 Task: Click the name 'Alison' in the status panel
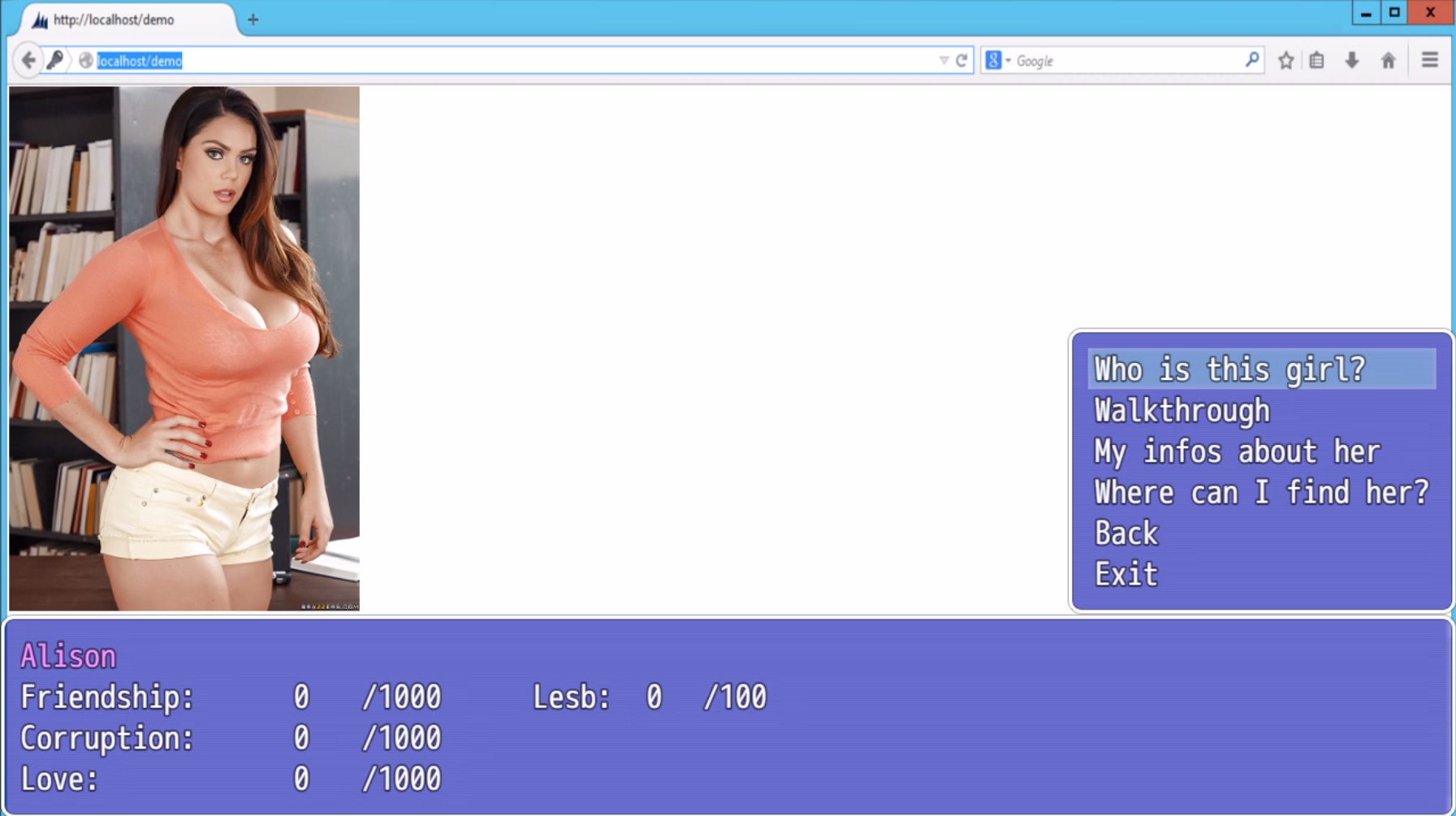[x=68, y=656]
